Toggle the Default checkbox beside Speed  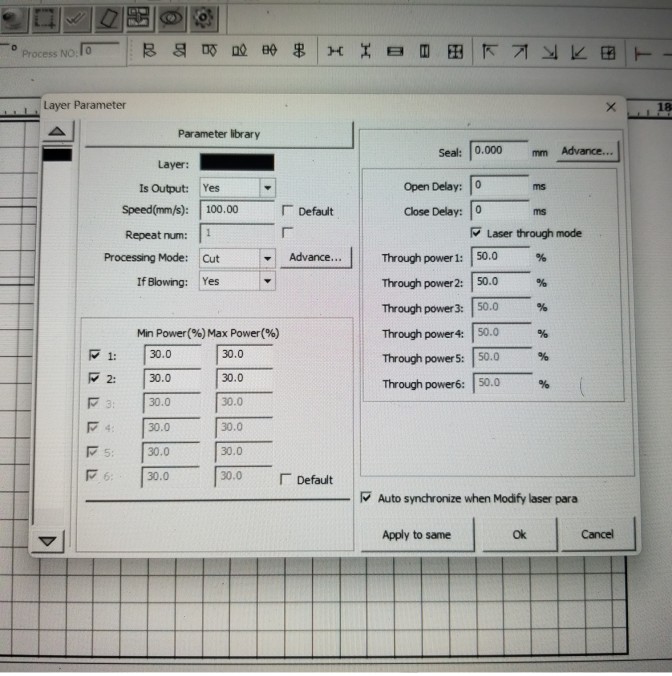point(287,210)
